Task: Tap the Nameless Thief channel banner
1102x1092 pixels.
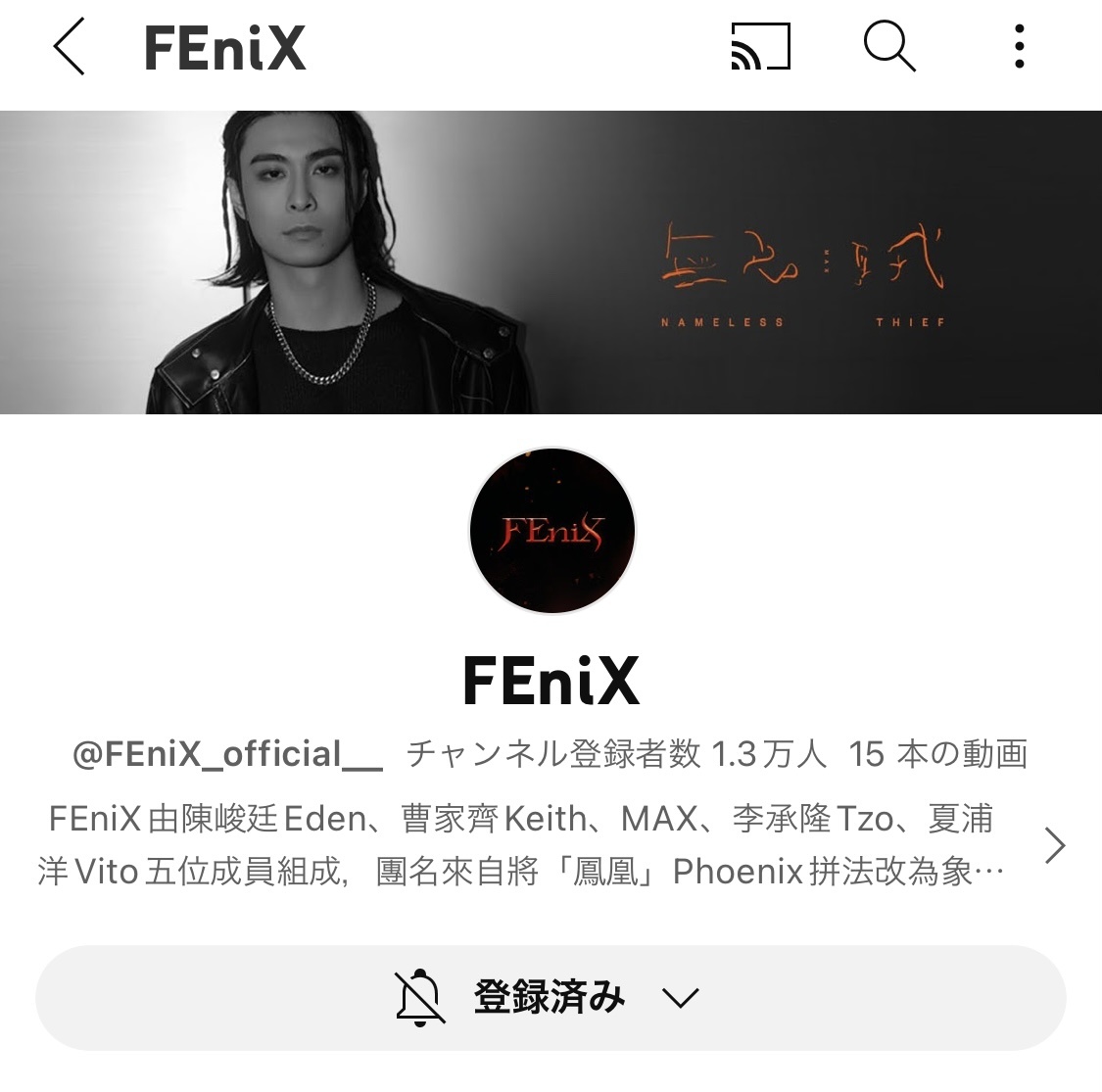Action: click(551, 262)
